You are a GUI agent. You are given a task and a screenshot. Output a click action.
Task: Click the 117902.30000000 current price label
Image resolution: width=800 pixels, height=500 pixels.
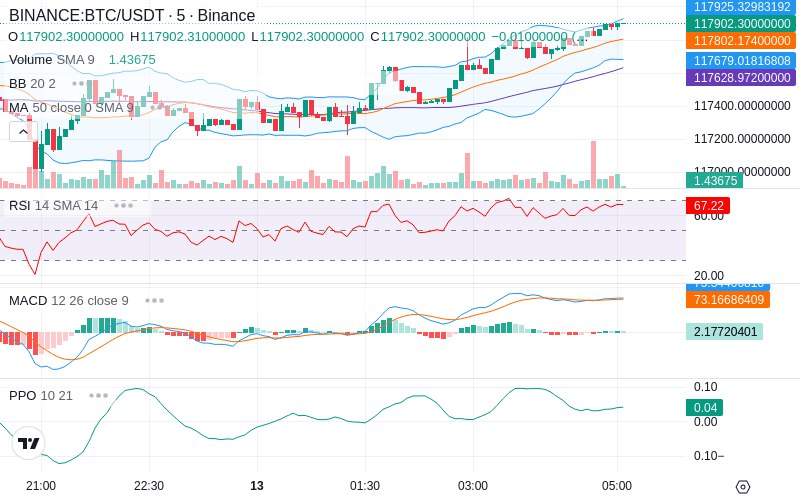pyautogui.click(x=742, y=23)
